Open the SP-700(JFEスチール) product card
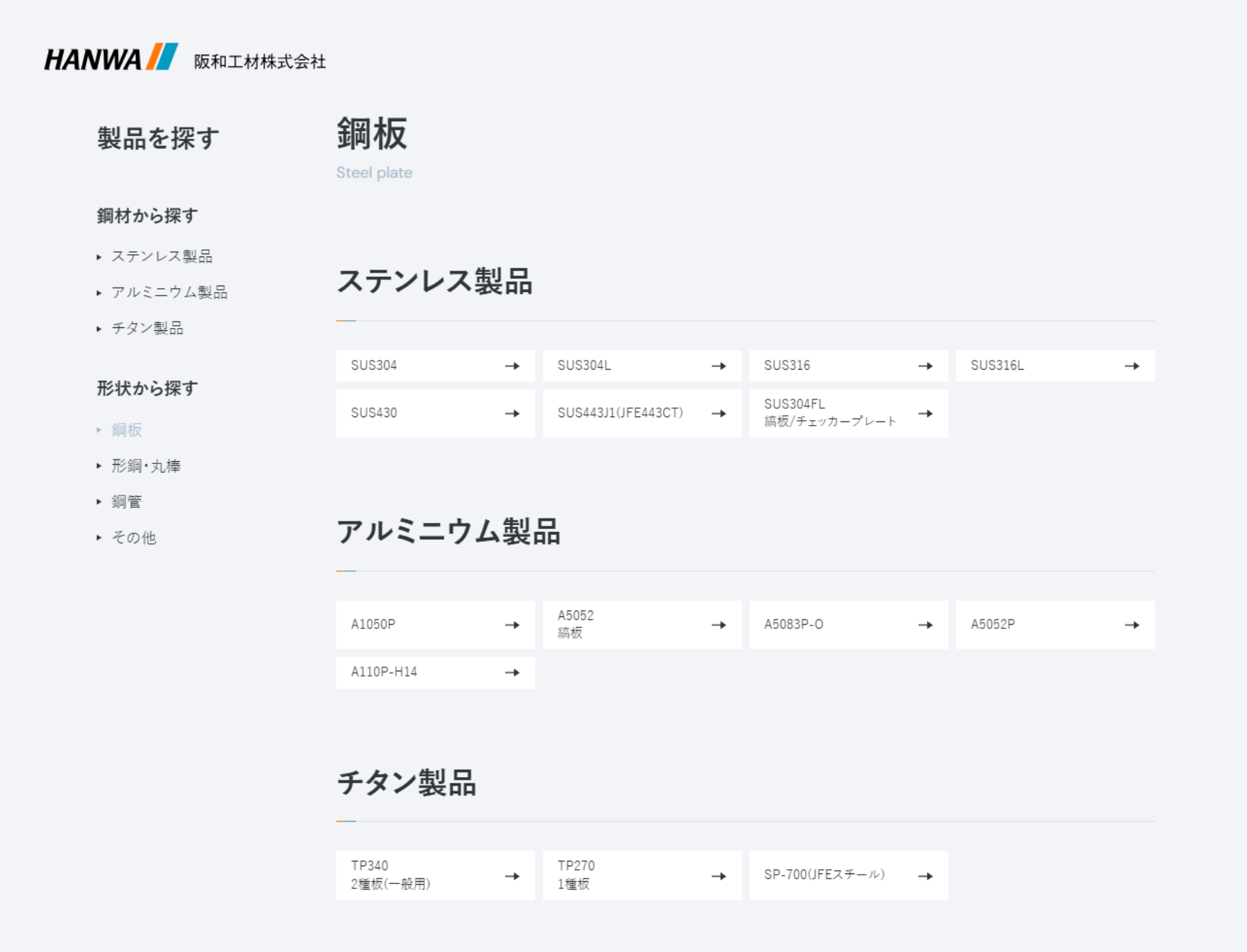The height and width of the screenshot is (952, 1247). (x=849, y=875)
